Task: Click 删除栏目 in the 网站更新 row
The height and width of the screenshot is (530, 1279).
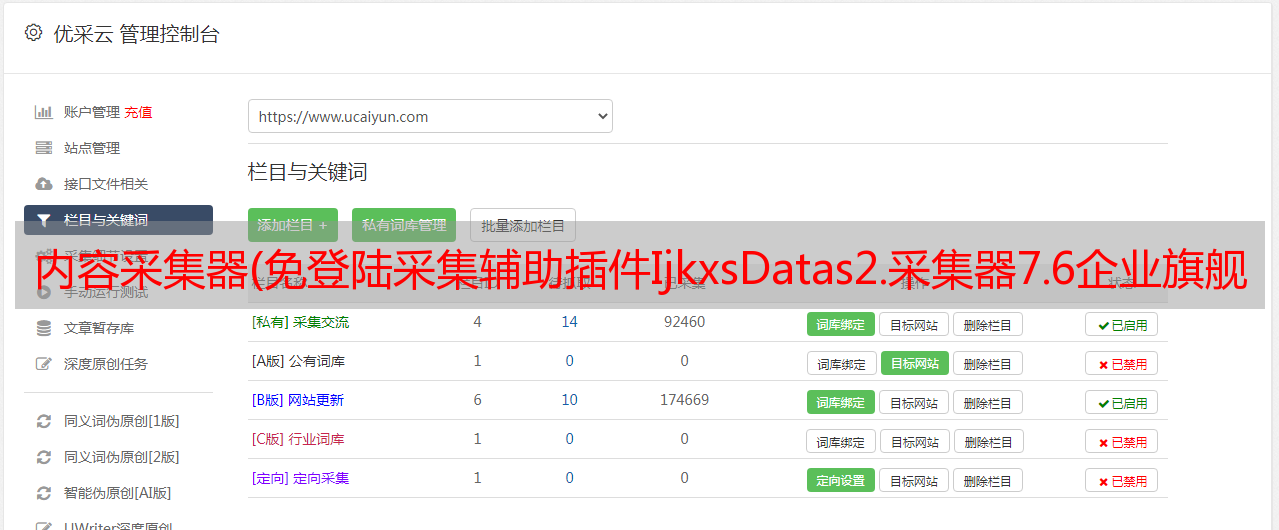Action: coord(988,402)
